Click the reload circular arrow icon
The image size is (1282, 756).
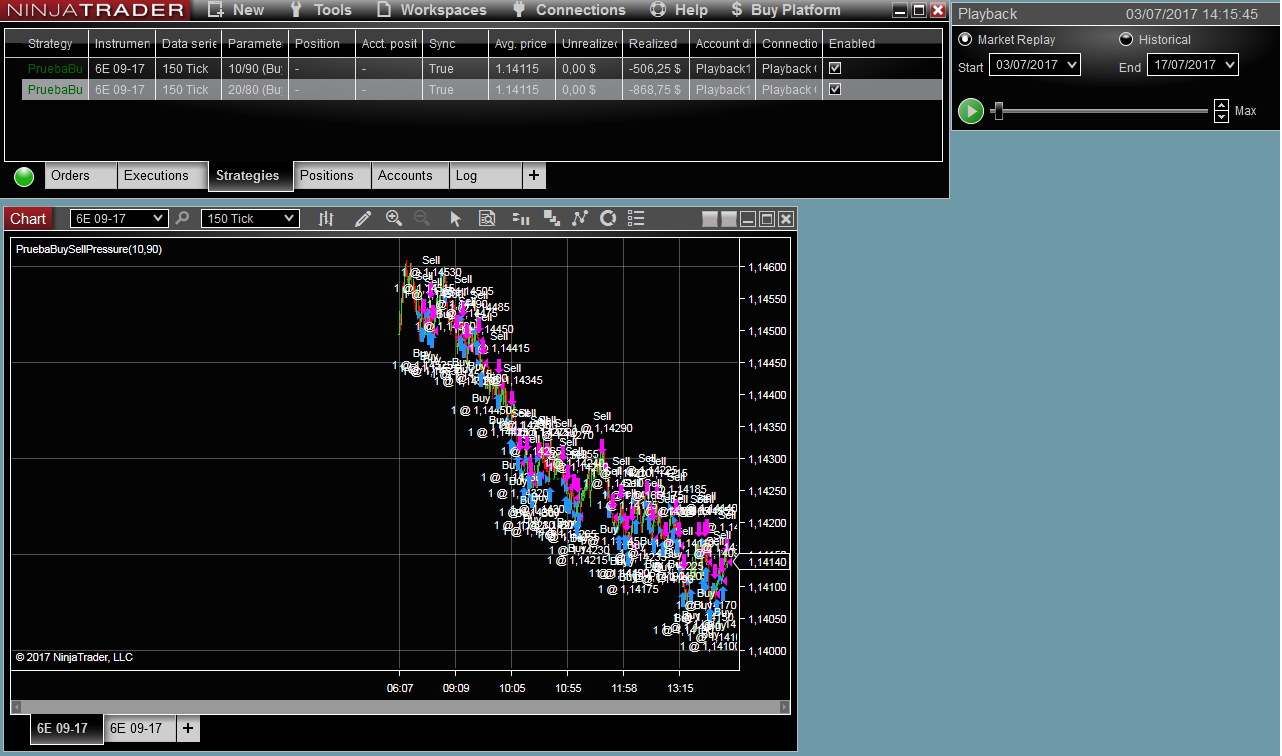607,219
